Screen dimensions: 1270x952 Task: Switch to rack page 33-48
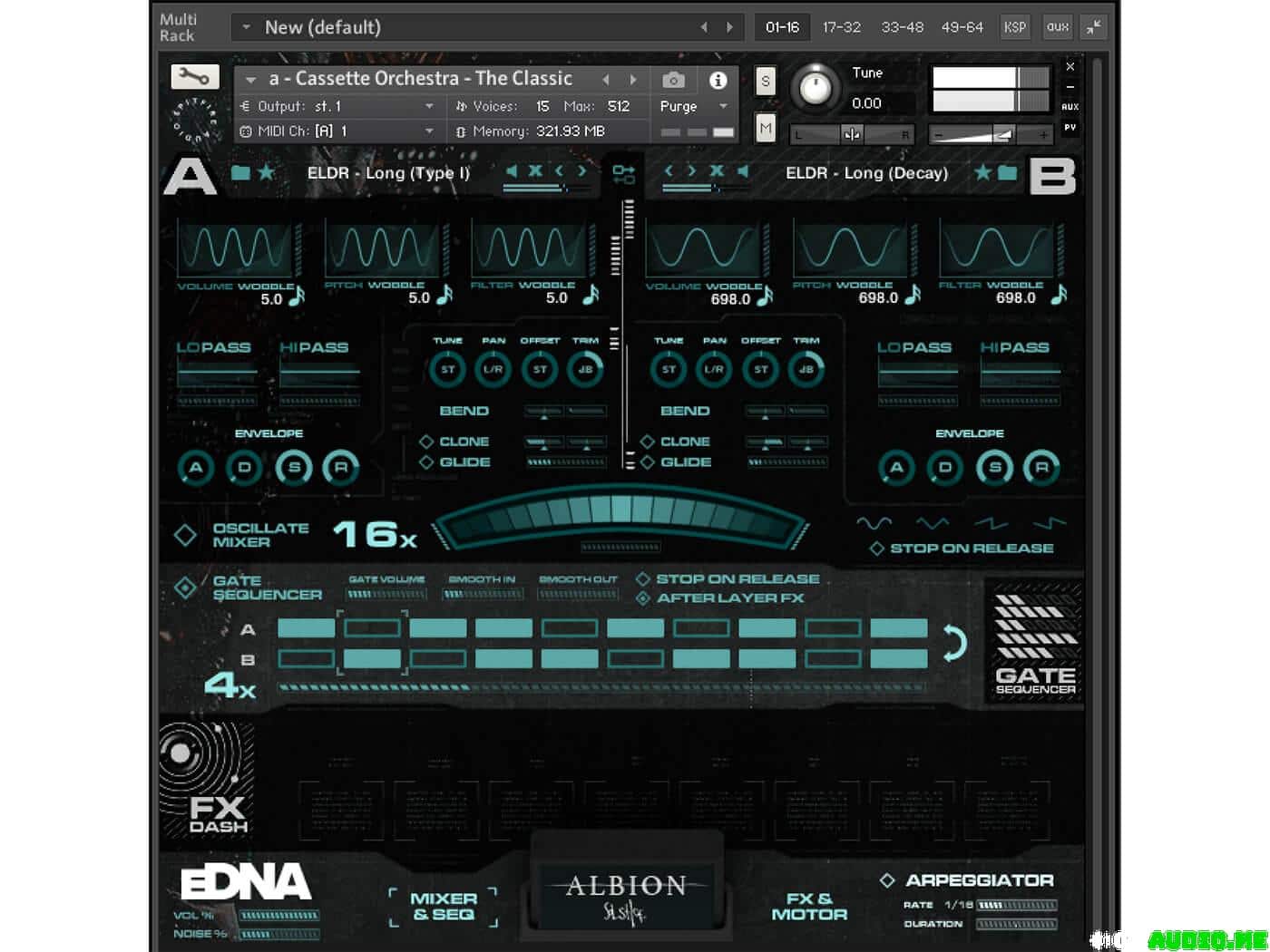903,27
